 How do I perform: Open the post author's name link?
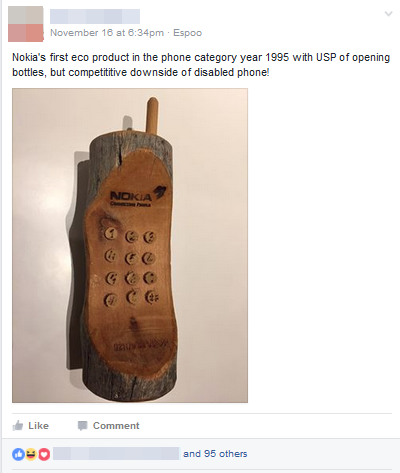click(95, 16)
